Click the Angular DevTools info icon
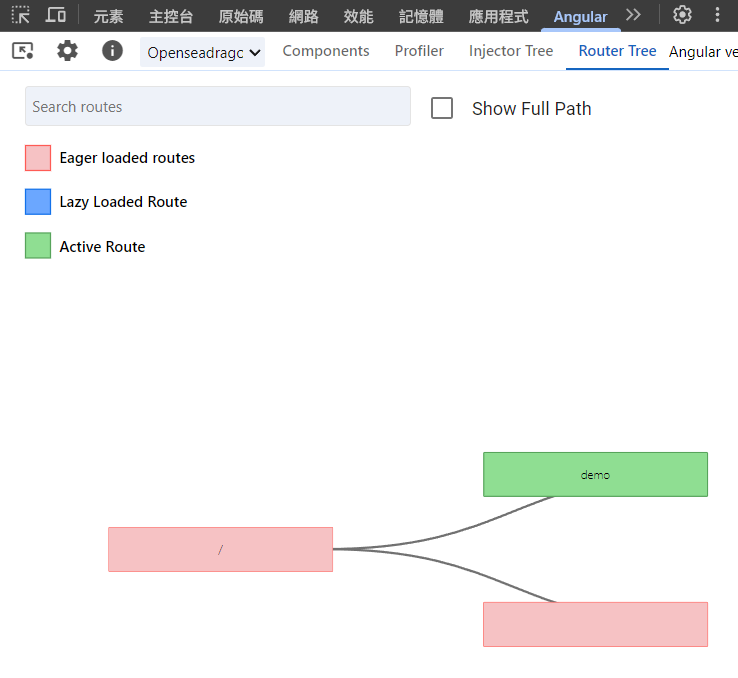The image size is (738, 678). [x=112, y=51]
